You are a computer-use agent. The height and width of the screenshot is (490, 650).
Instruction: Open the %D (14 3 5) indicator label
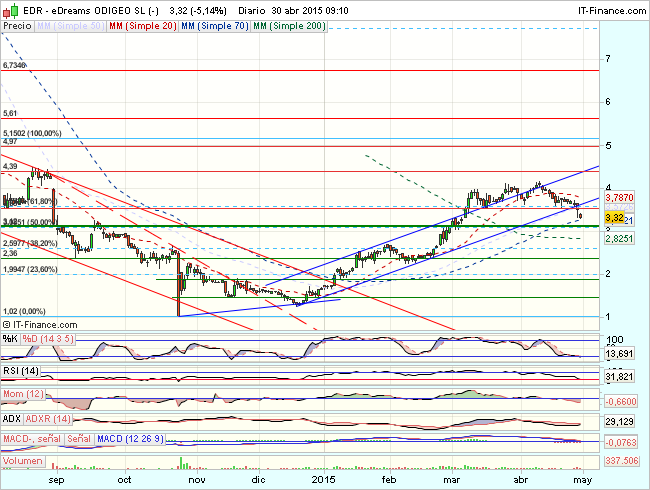pos(48,339)
